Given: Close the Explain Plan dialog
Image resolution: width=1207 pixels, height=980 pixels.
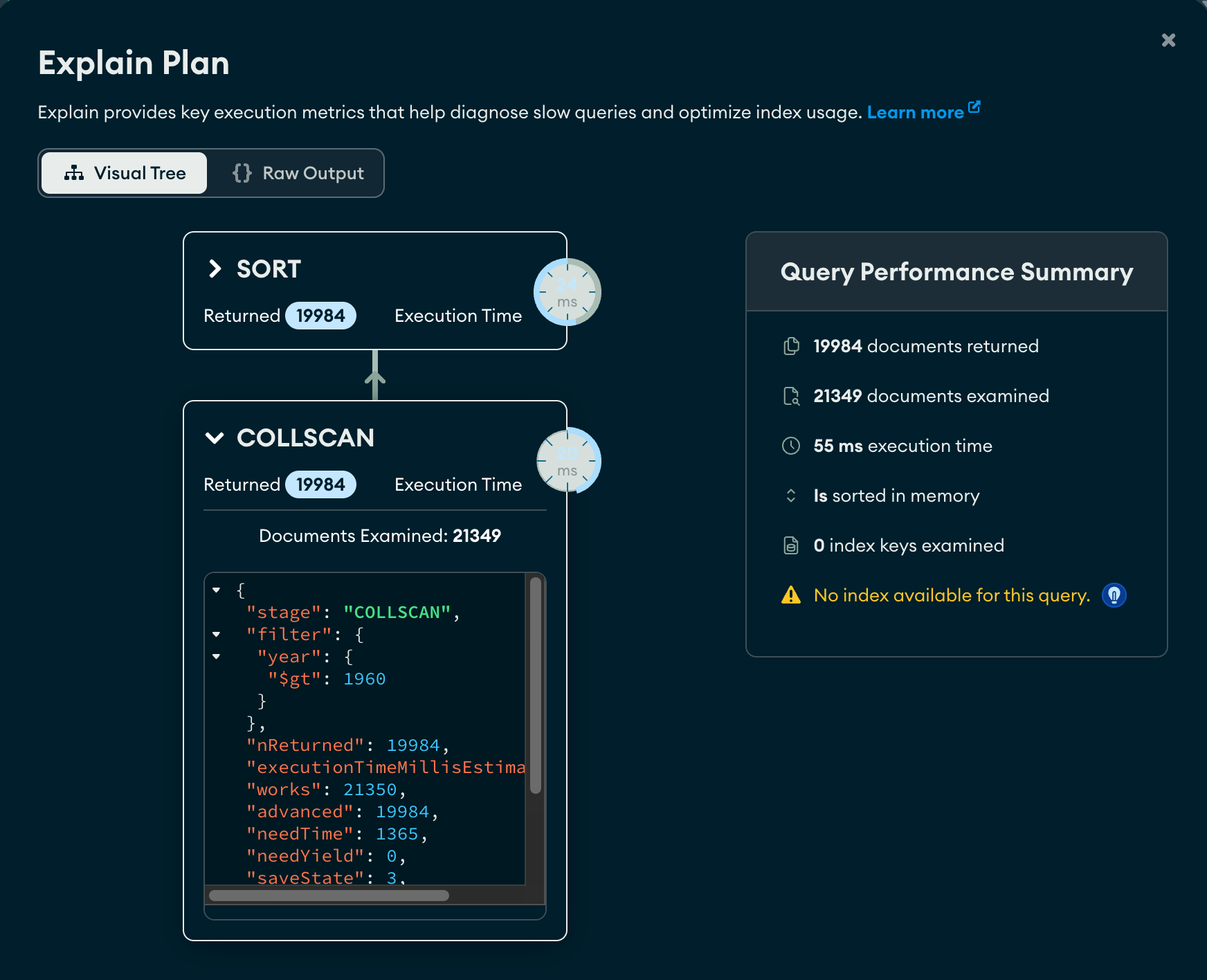Looking at the screenshot, I should pyautogui.click(x=1168, y=40).
